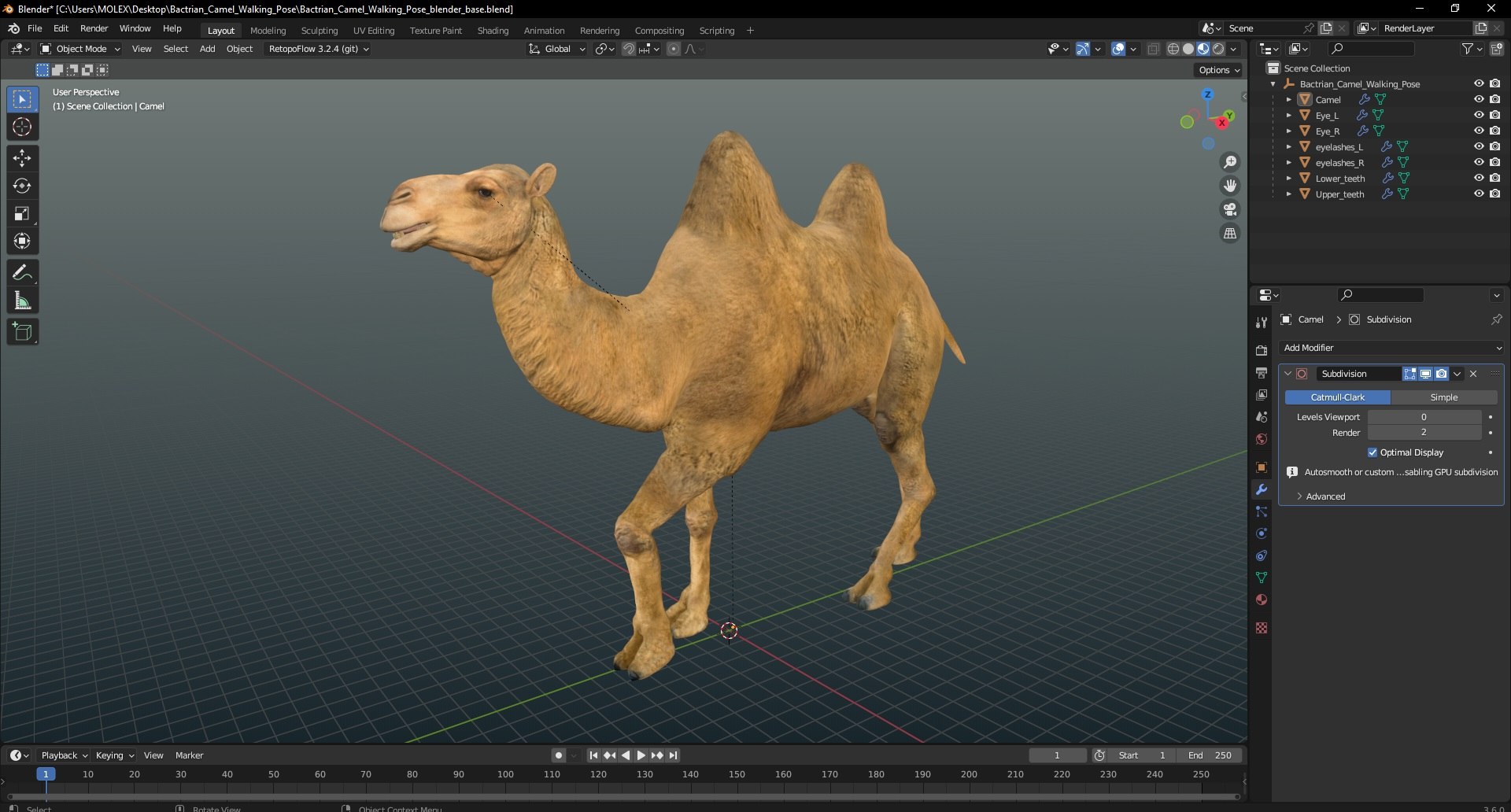Select the Add Cube tool
1511x812 pixels.
pos(22,332)
